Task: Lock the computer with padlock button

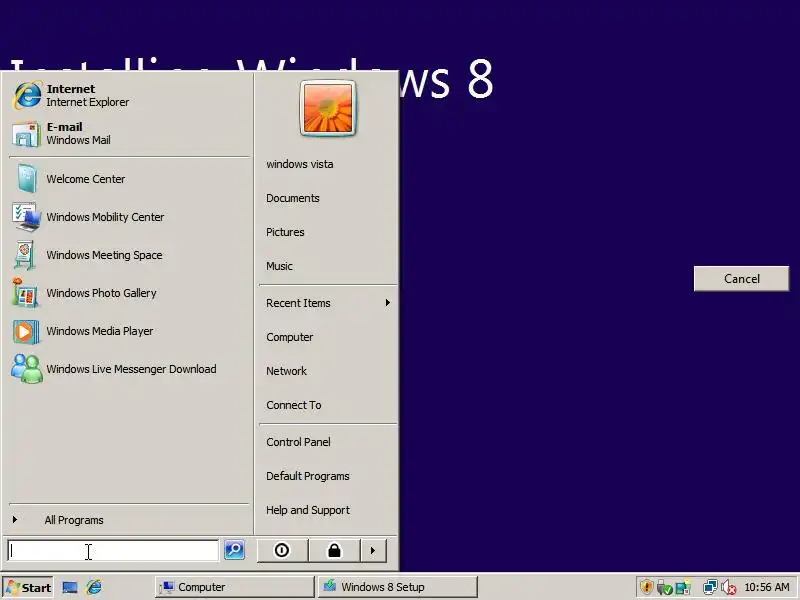Action: (334, 551)
